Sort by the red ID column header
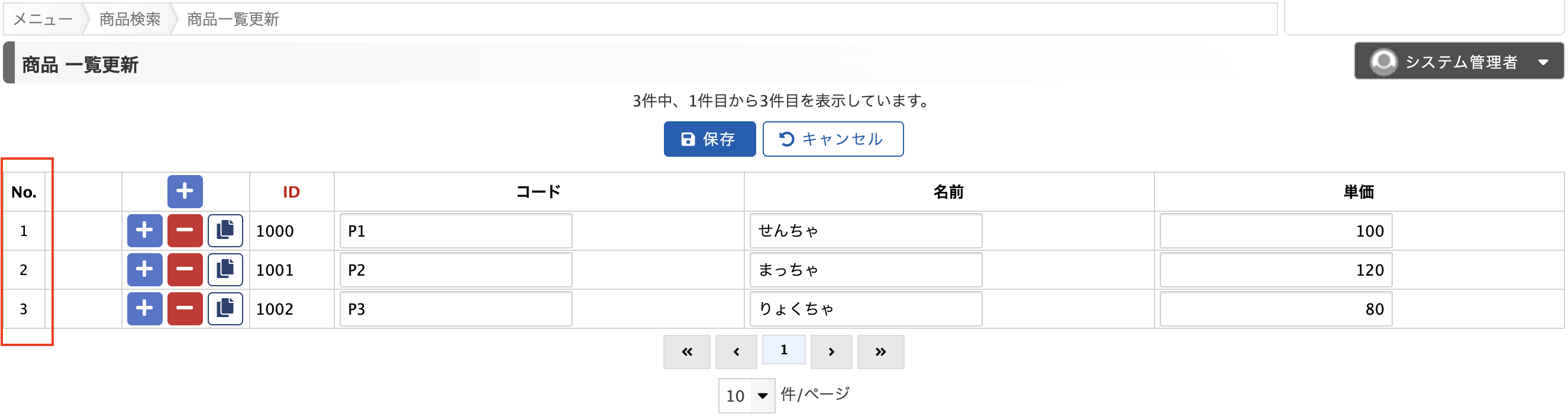 tap(291, 192)
